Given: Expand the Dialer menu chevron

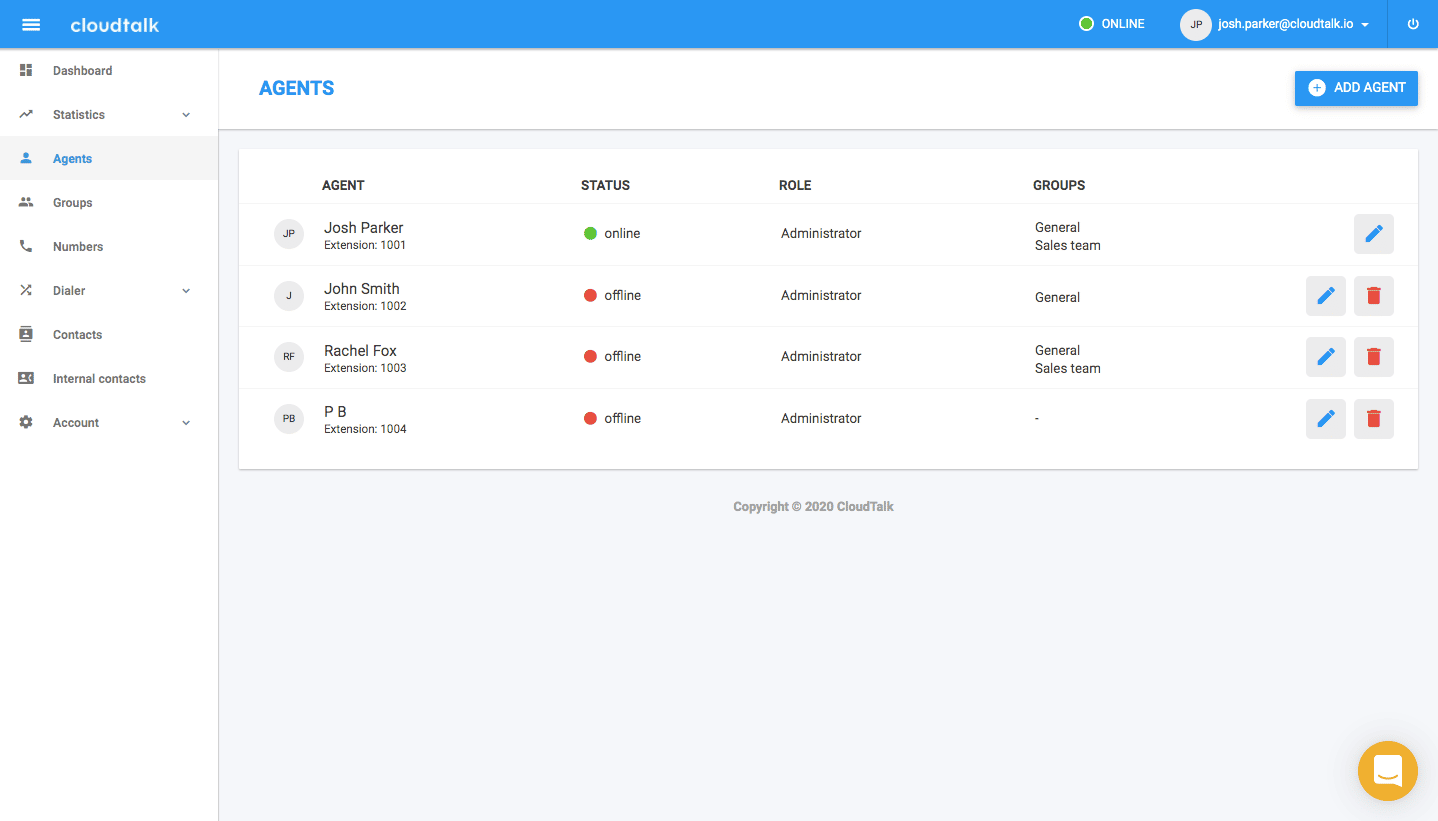Looking at the screenshot, I should (185, 290).
